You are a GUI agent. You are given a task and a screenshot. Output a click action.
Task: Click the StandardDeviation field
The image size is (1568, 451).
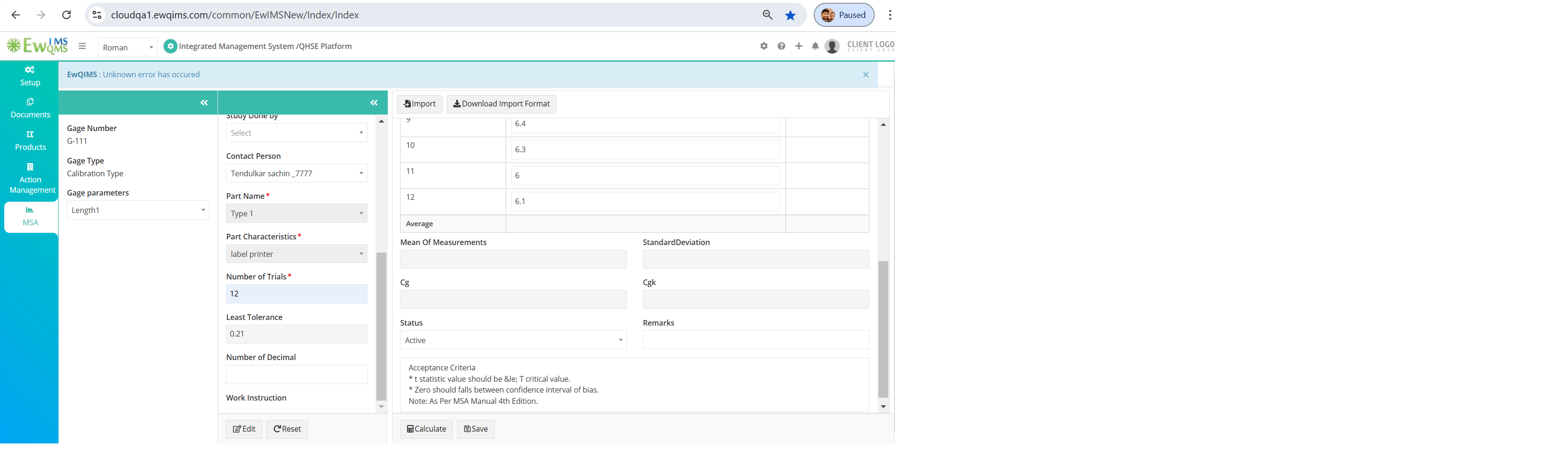[x=756, y=260]
